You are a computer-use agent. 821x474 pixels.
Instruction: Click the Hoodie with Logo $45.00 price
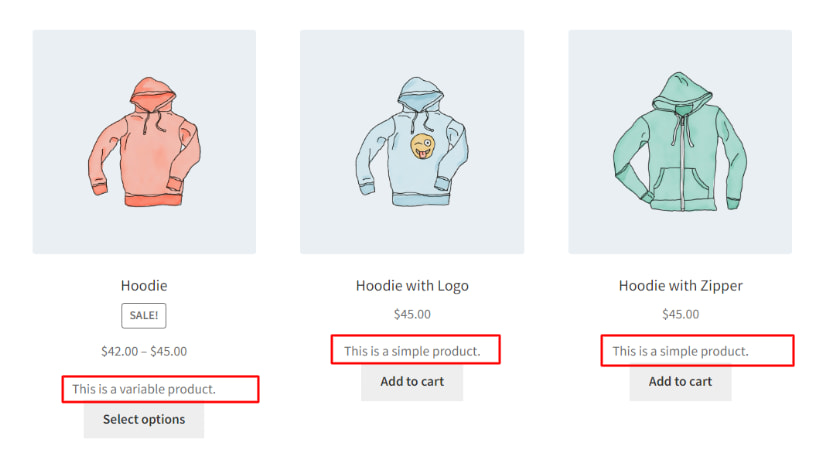pos(412,314)
